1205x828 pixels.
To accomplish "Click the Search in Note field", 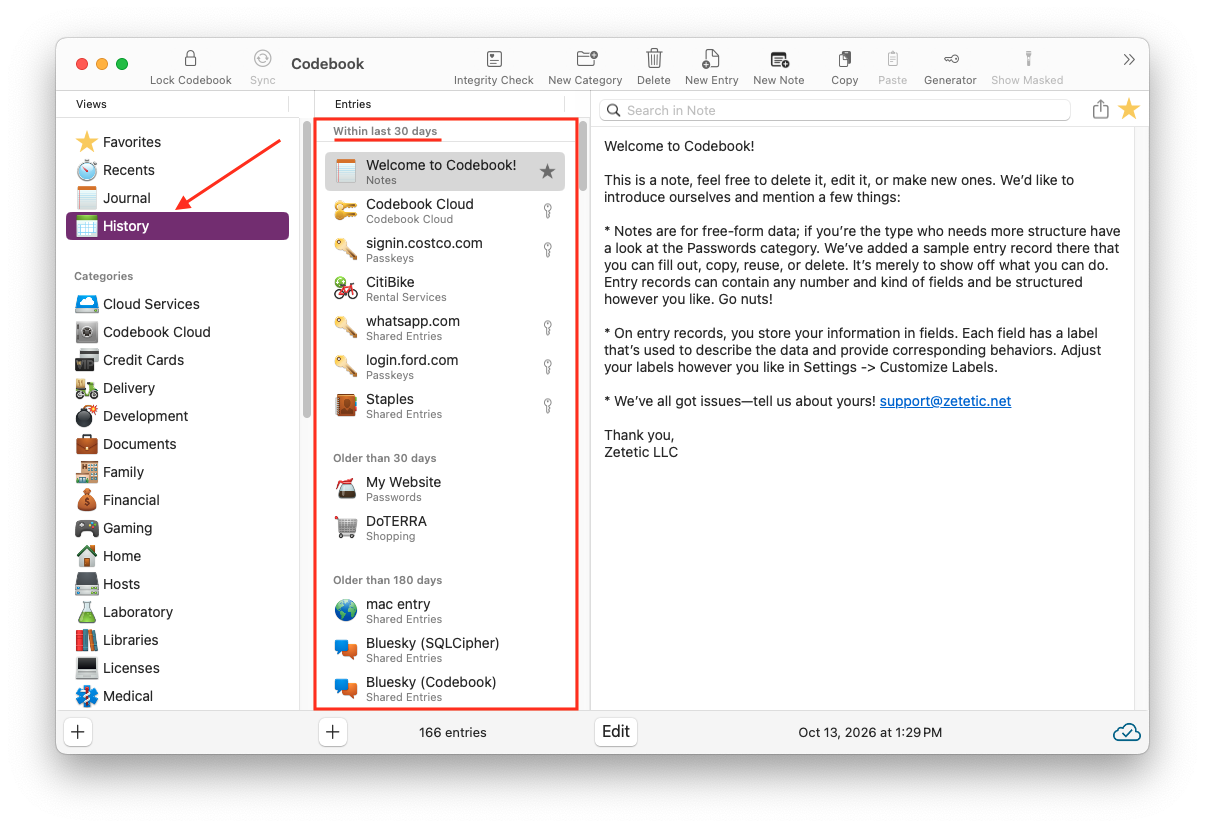I will 835,110.
